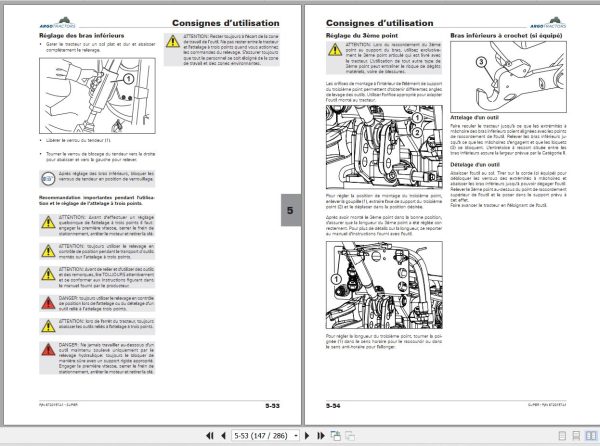This screenshot has height=446, width=600.
Task: Go to the previous page
Action: pos(223,436)
